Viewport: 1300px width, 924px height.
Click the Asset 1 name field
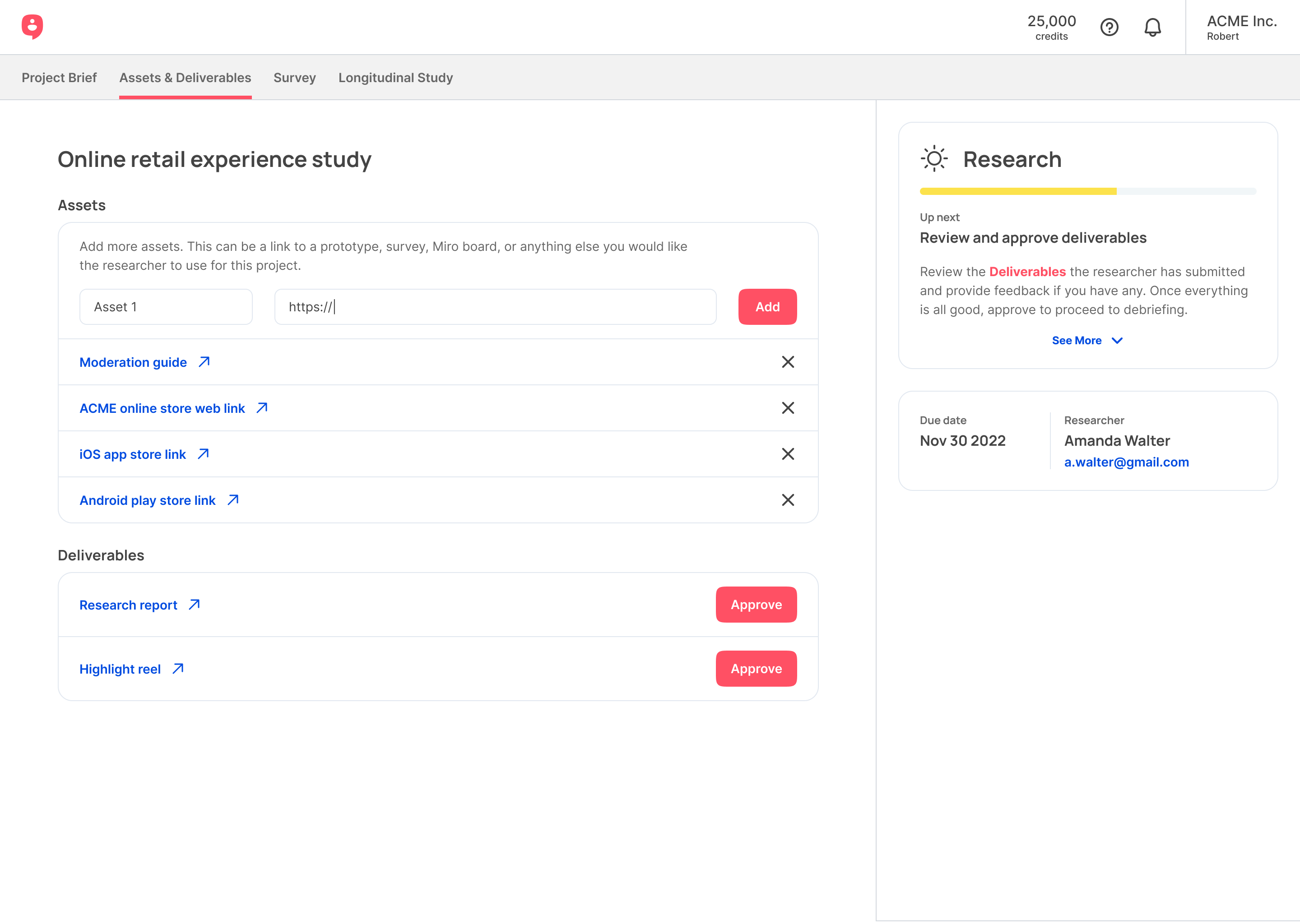(x=166, y=307)
